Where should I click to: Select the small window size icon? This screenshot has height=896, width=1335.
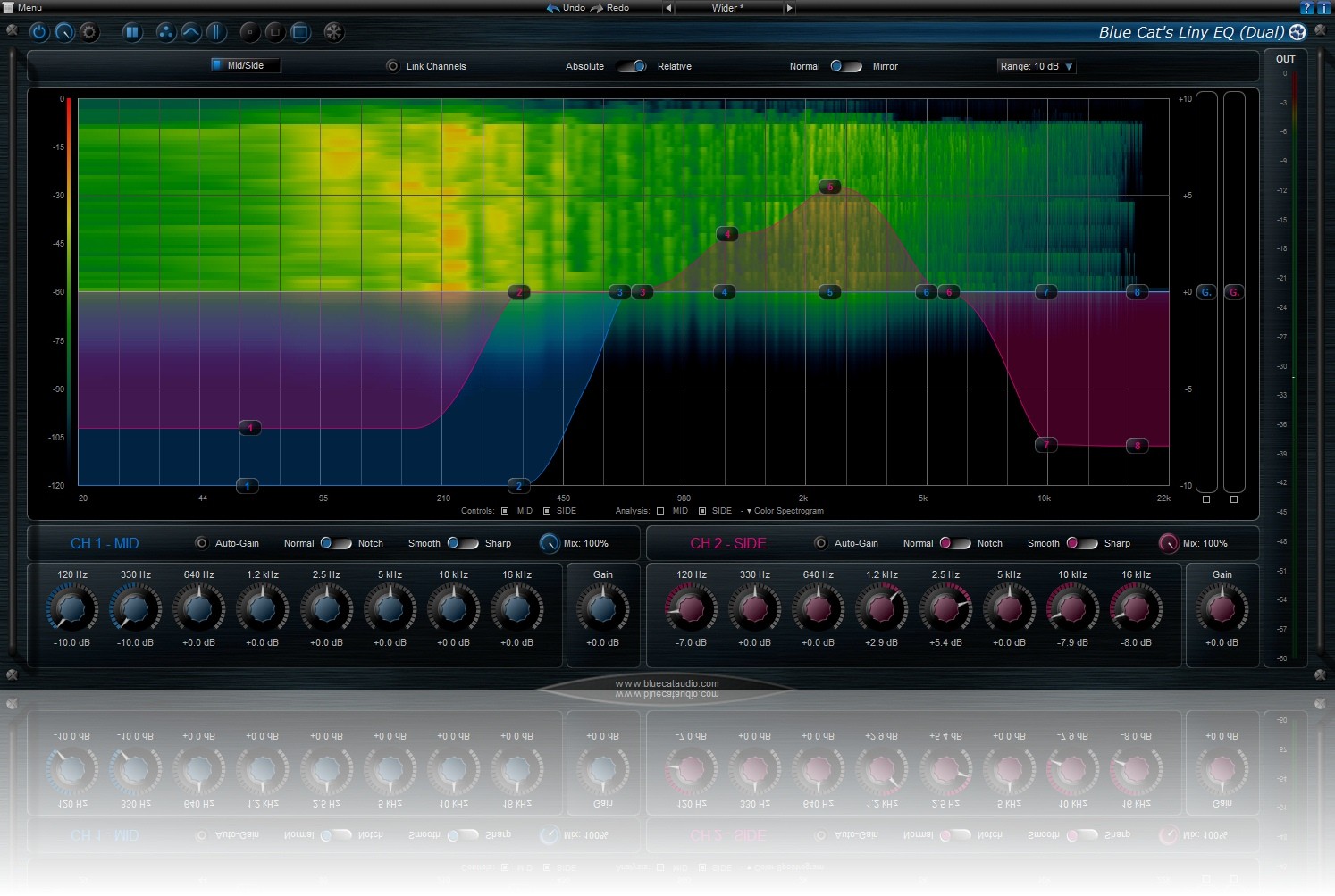[x=250, y=32]
